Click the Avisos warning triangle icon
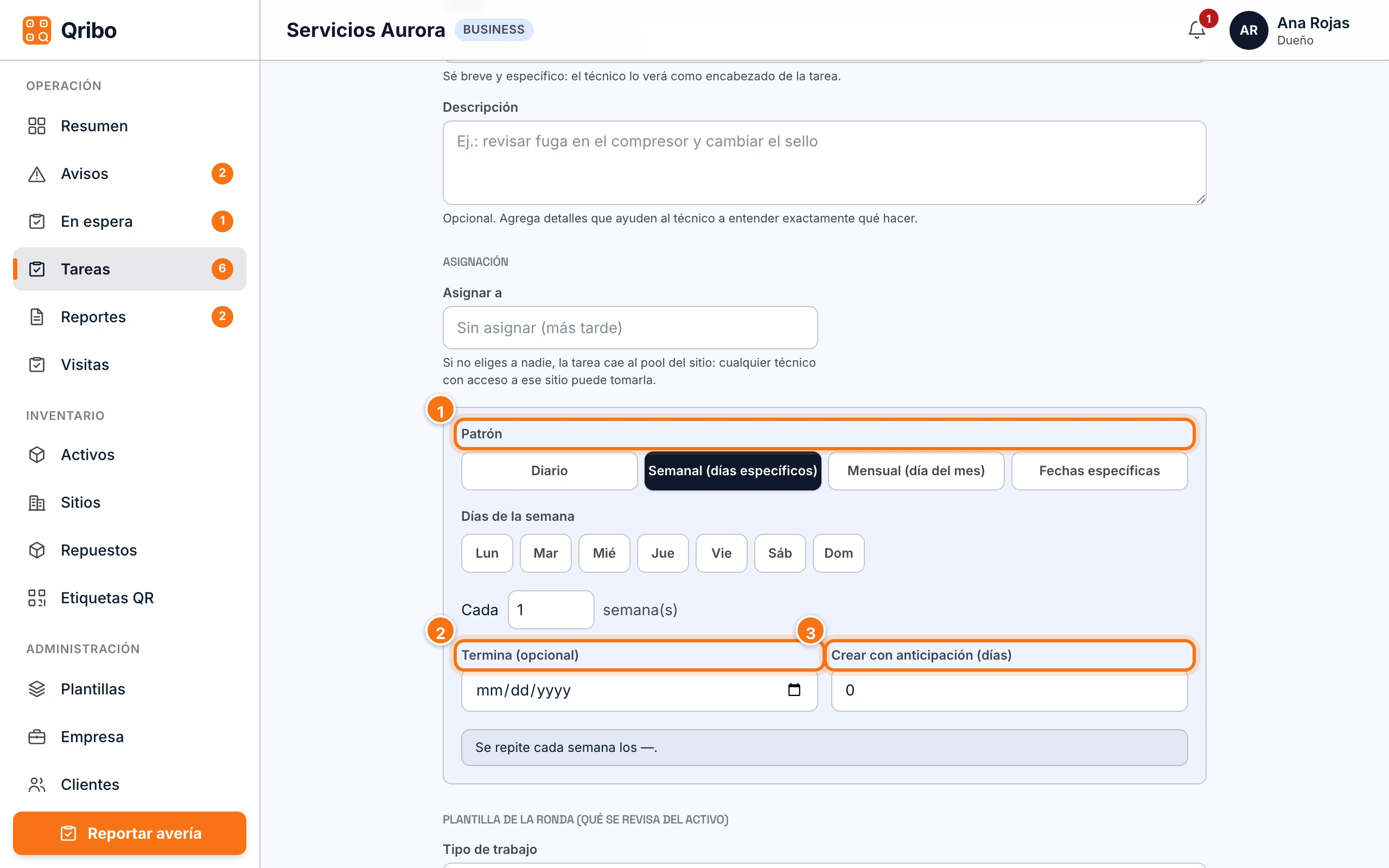Image resolution: width=1389 pixels, height=868 pixels. (37, 174)
